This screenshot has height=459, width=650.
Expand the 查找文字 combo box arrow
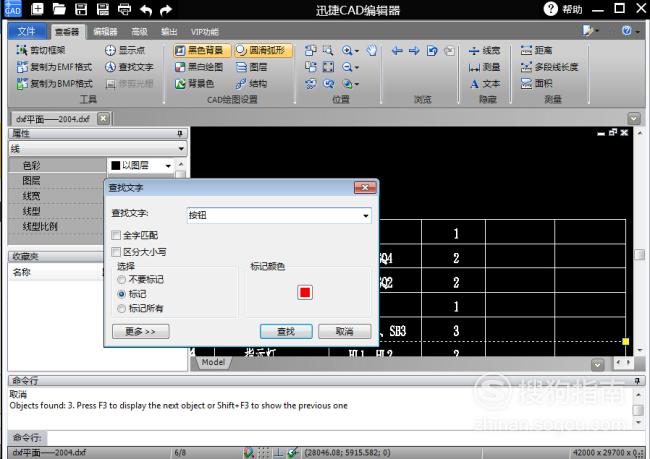[366, 216]
